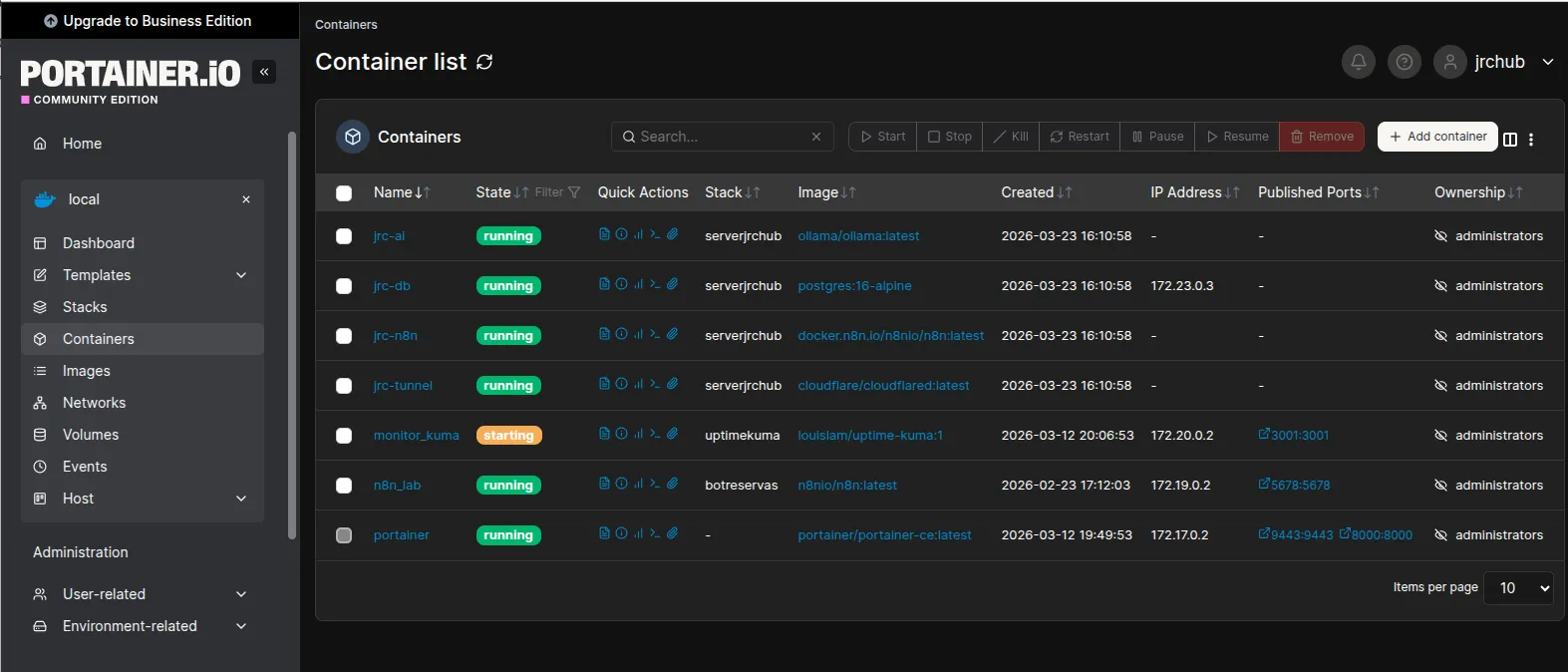This screenshot has width=1568, height=672.
Task: Click upgrade arrow icon in banner
Action: tap(51, 21)
